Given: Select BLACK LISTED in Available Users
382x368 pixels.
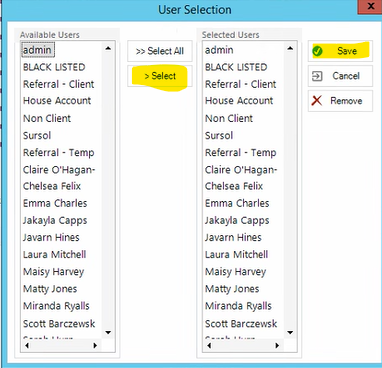Looking at the screenshot, I should (54, 67).
